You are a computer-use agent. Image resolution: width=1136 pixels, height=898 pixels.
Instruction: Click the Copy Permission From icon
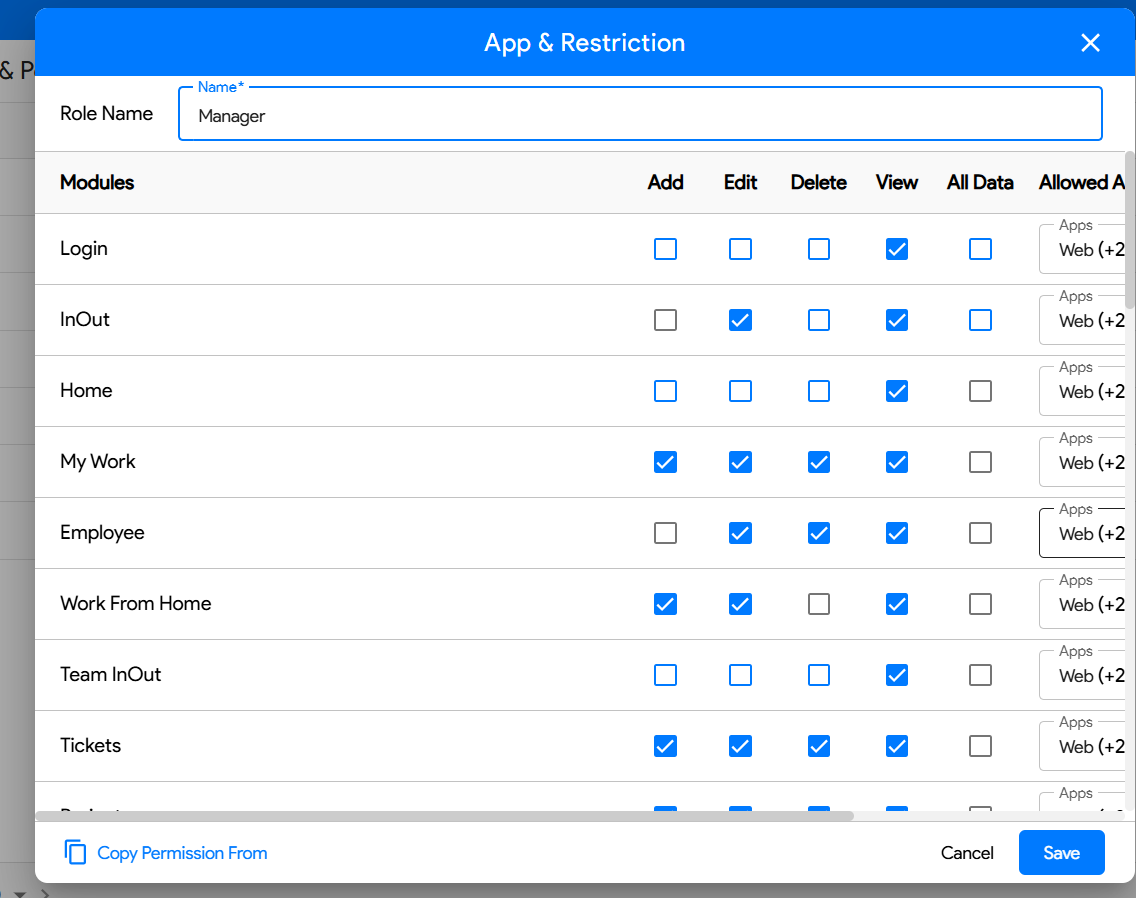pos(75,853)
